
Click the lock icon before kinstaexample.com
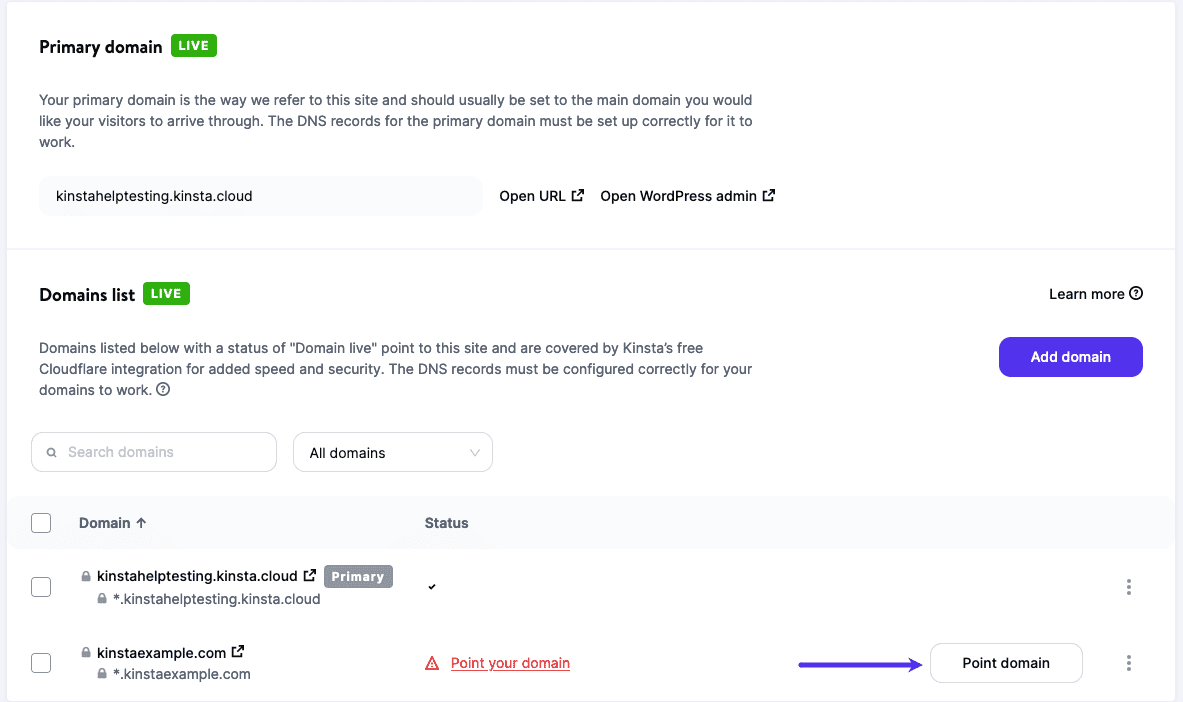pos(87,651)
